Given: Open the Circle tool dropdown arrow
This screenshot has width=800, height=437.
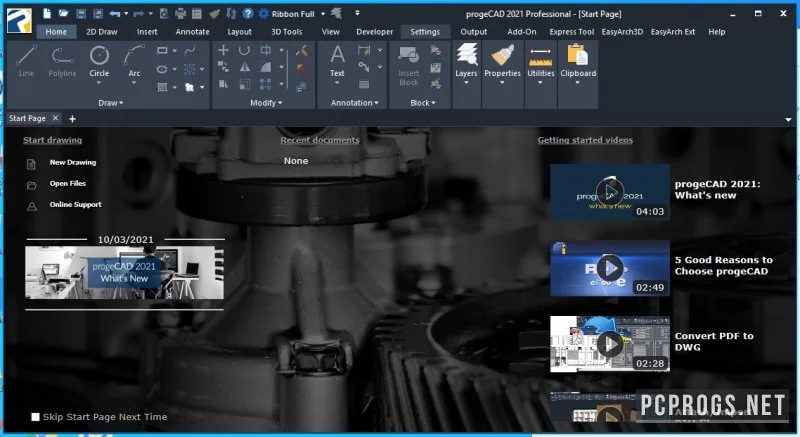Looking at the screenshot, I should point(99,83).
